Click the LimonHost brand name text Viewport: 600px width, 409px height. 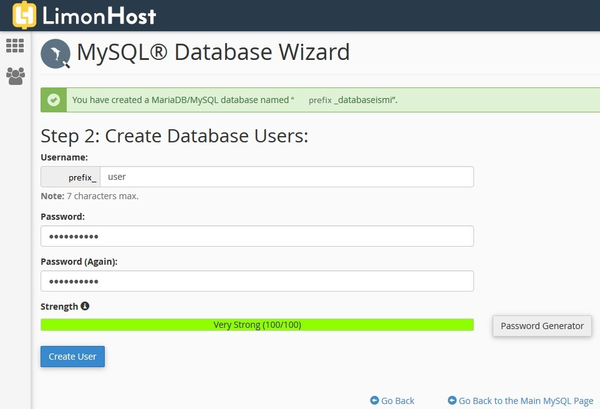(x=99, y=16)
